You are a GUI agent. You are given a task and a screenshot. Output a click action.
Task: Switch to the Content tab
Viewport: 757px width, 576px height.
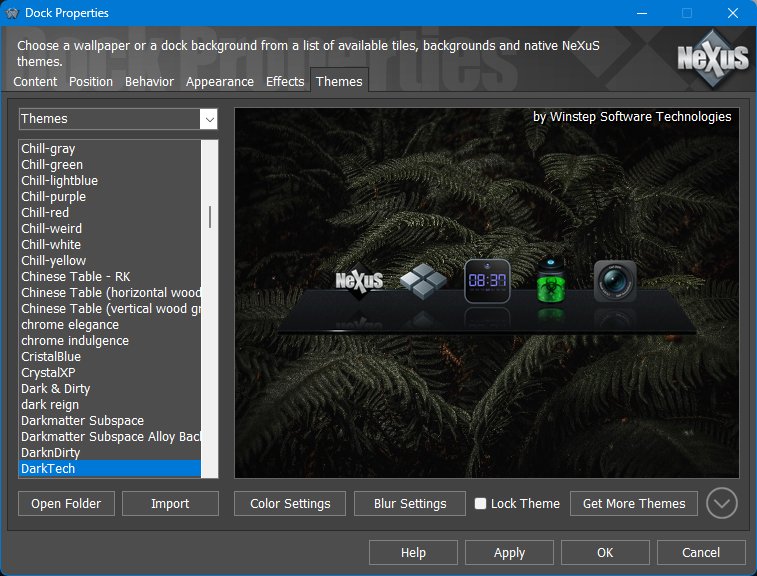click(35, 82)
